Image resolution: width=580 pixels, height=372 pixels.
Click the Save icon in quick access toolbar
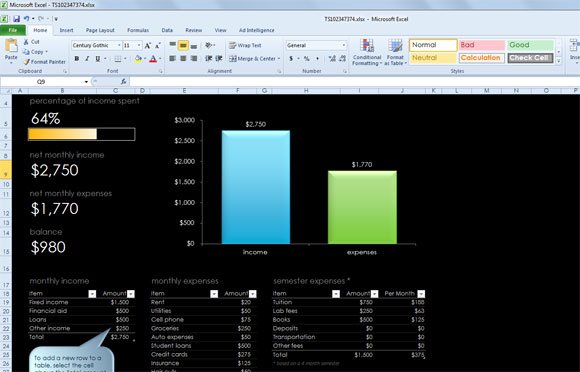pos(16,19)
